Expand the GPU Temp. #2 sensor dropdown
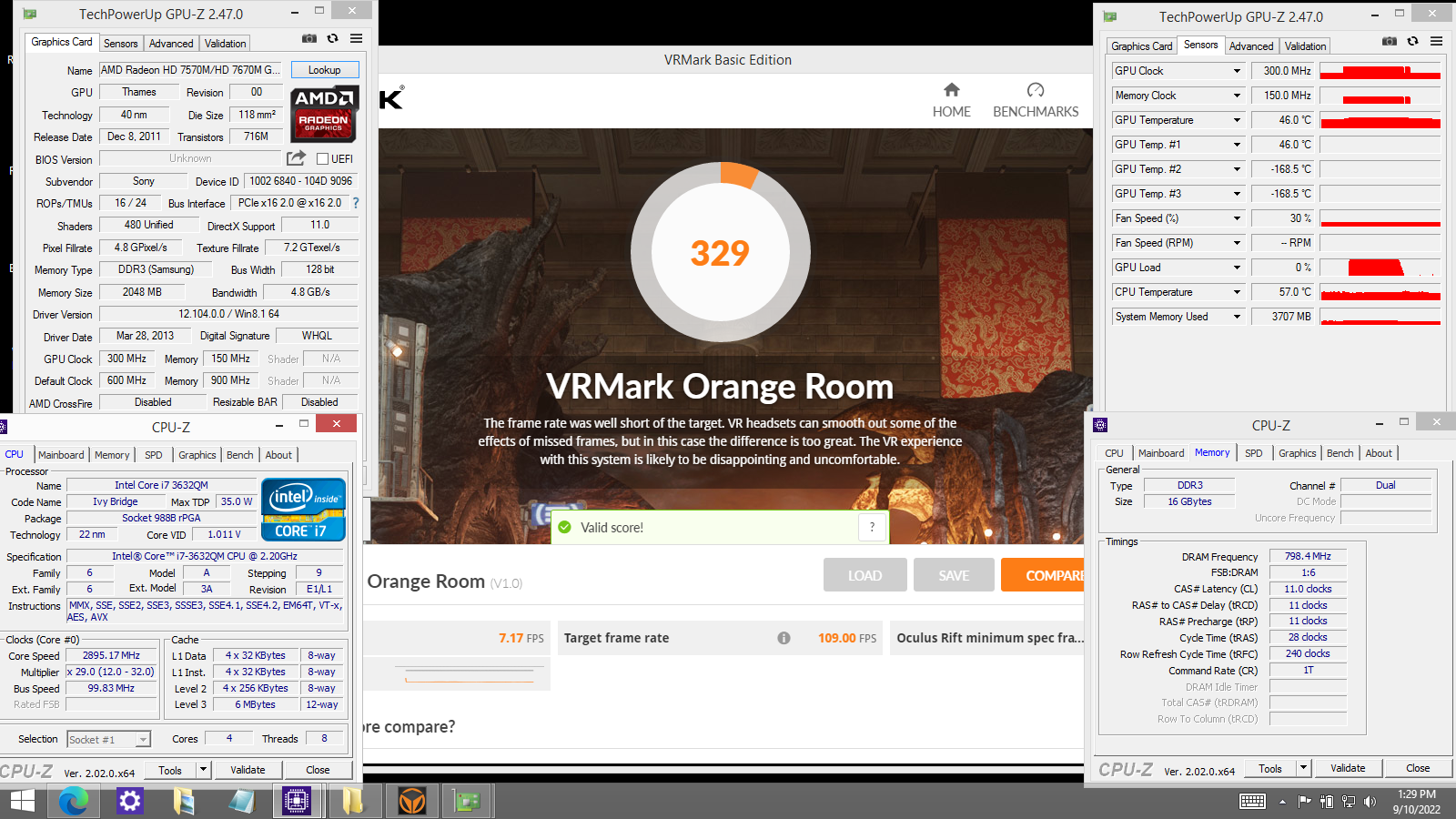The width and height of the screenshot is (1456, 819). coord(1237,169)
